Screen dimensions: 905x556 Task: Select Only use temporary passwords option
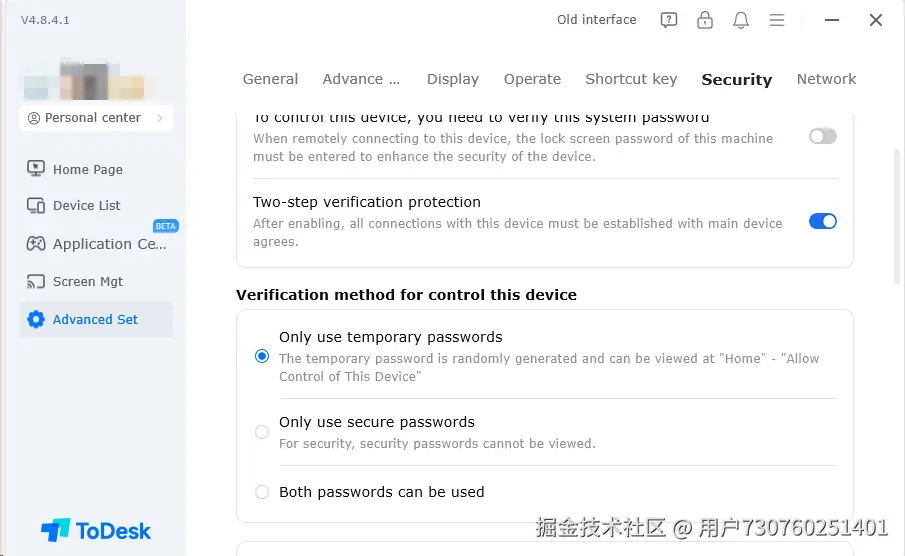tap(262, 356)
